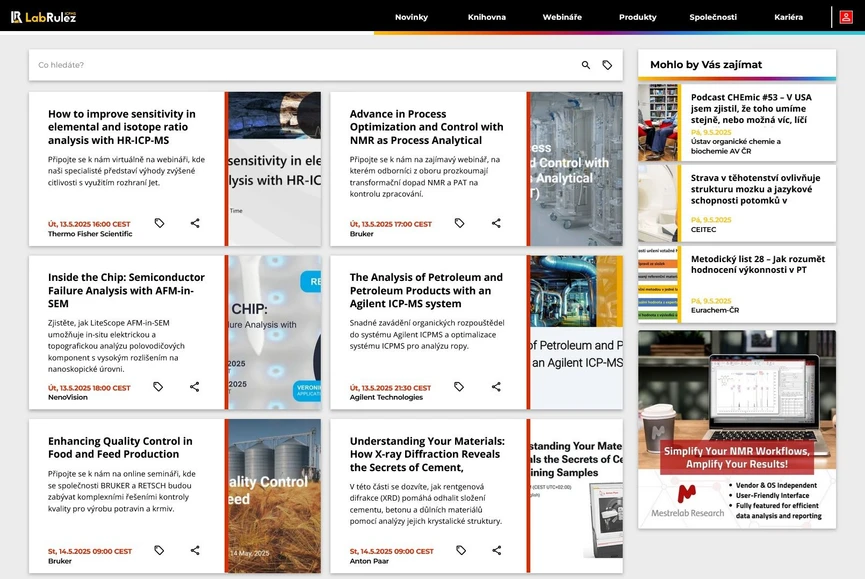Open the tag filter icon in search bar
Viewport: 865px width, 579px height.
(x=607, y=65)
